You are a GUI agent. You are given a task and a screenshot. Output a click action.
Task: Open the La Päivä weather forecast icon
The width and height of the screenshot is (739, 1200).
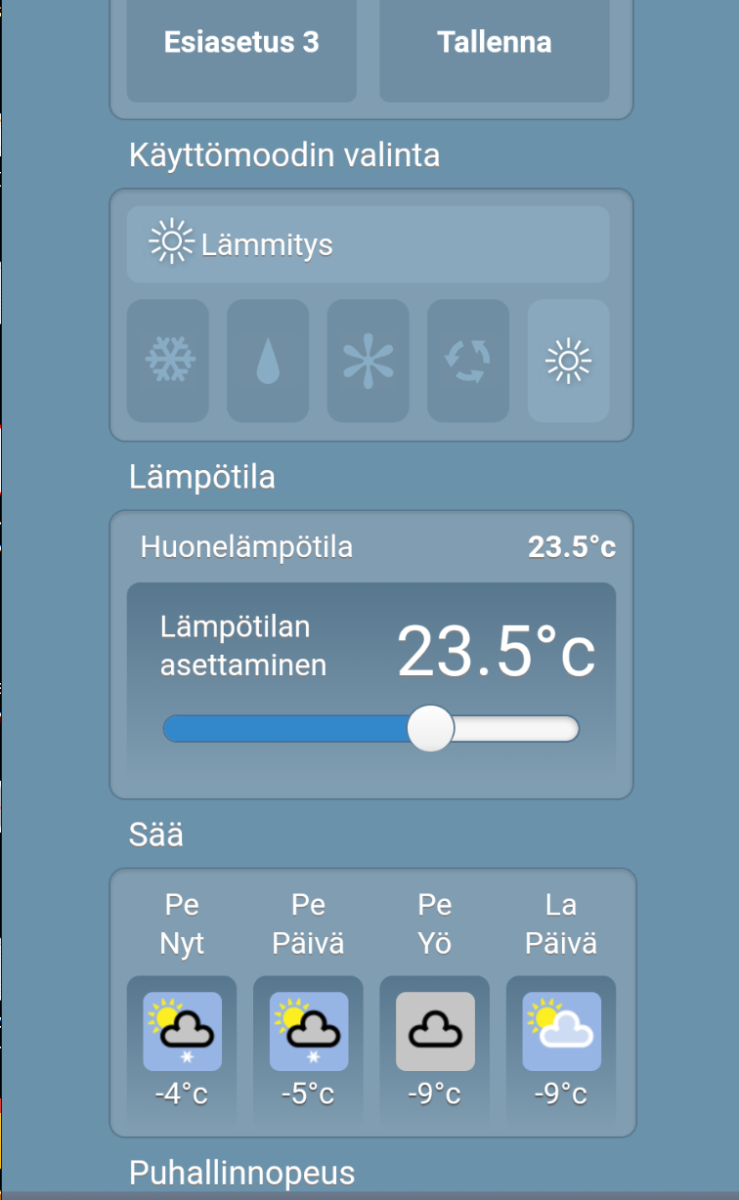(561, 1031)
